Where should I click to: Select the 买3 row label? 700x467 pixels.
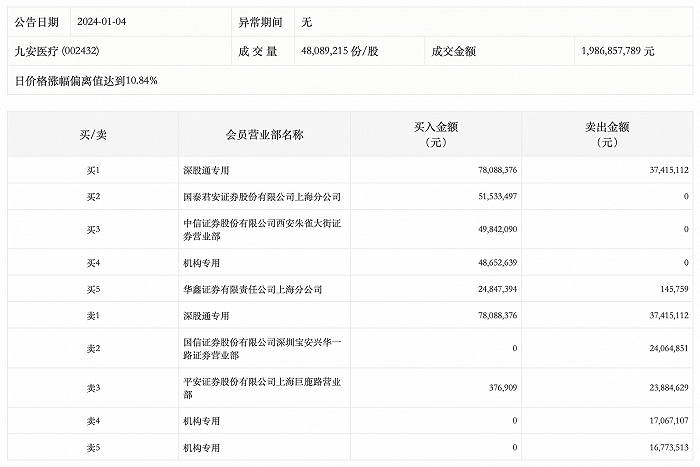(93, 229)
